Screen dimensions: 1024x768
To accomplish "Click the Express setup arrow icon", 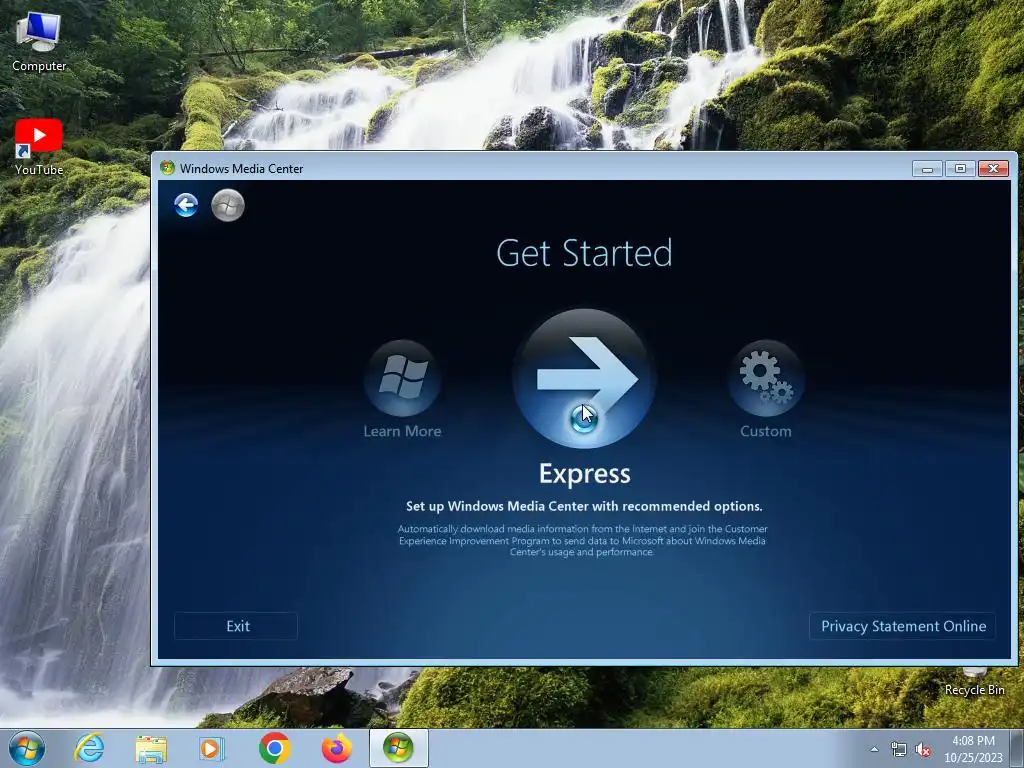I will coord(584,379).
